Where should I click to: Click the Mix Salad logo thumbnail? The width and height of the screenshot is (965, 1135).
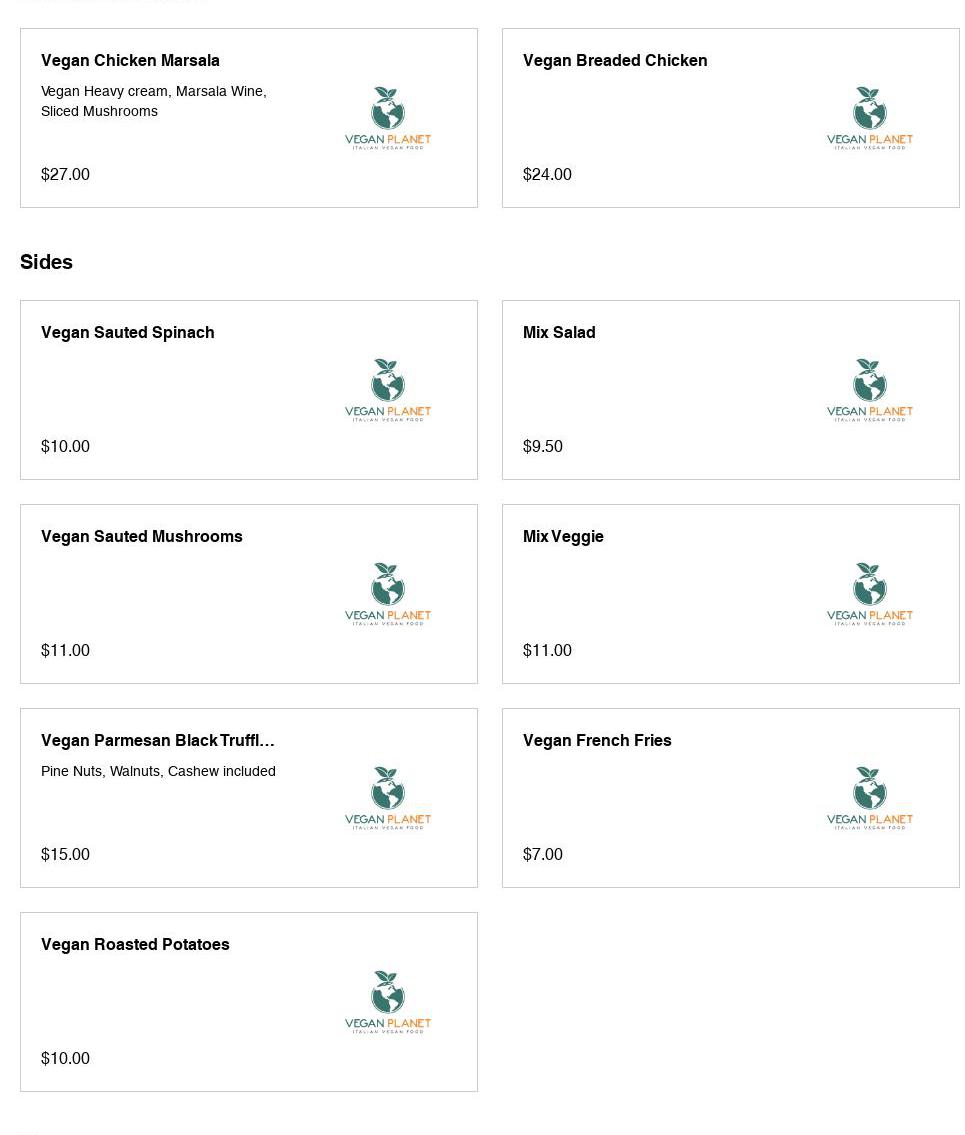pos(870,390)
